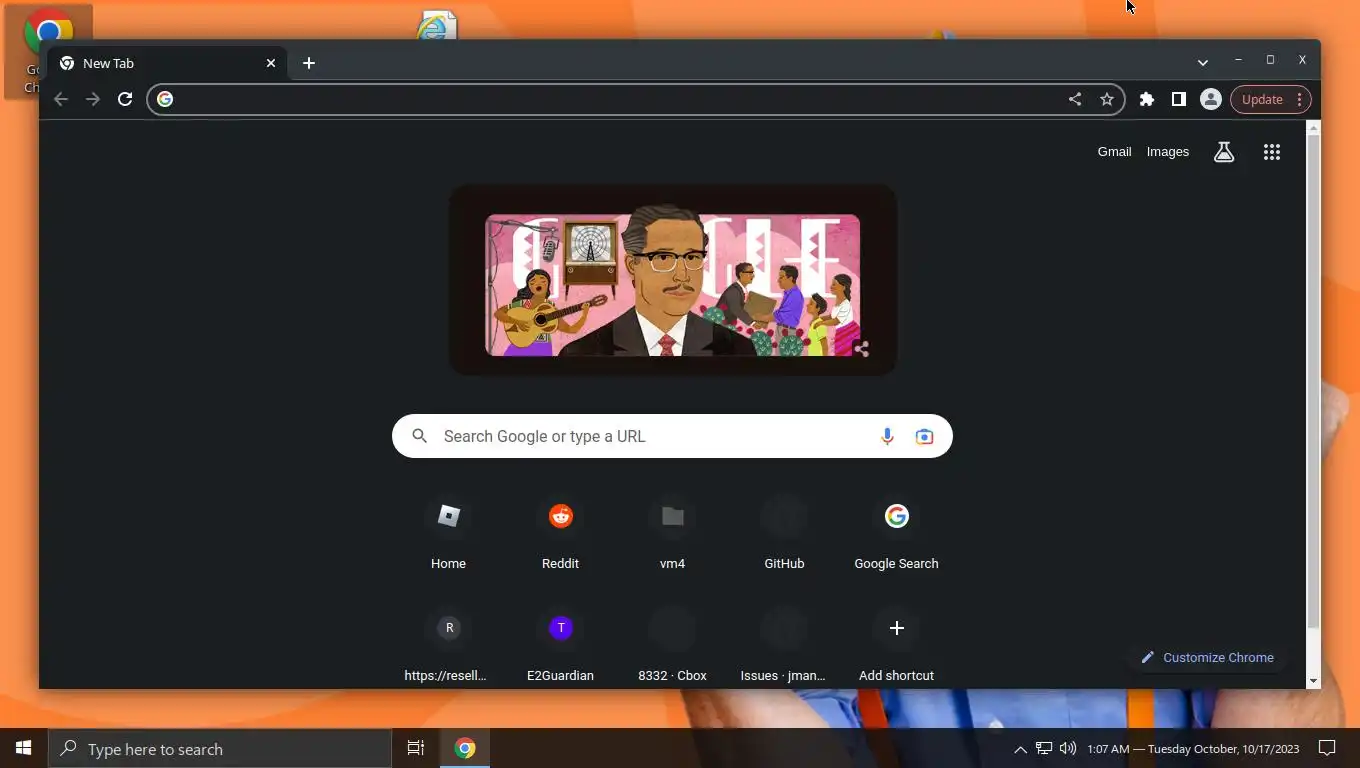Click the Type here to search box
Image resolution: width=1360 pixels, height=768 pixels.
tap(220, 749)
